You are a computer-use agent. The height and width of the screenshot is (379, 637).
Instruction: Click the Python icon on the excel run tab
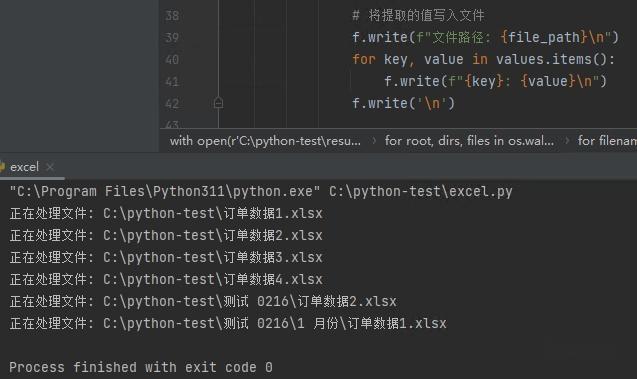click(2, 167)
